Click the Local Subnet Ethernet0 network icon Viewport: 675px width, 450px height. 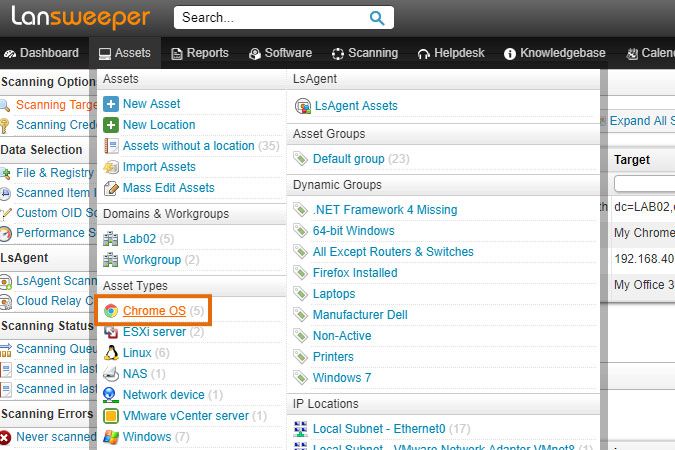click(x=300, y=429)
